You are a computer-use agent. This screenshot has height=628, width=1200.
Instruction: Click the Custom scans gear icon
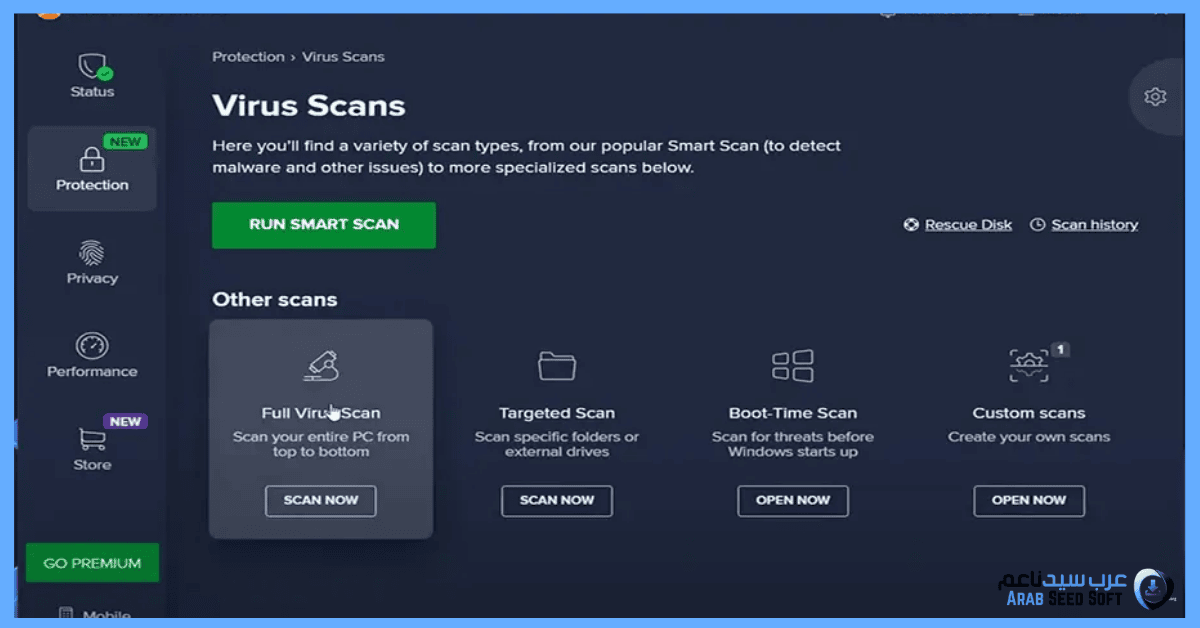click(x=1029, y=366)
